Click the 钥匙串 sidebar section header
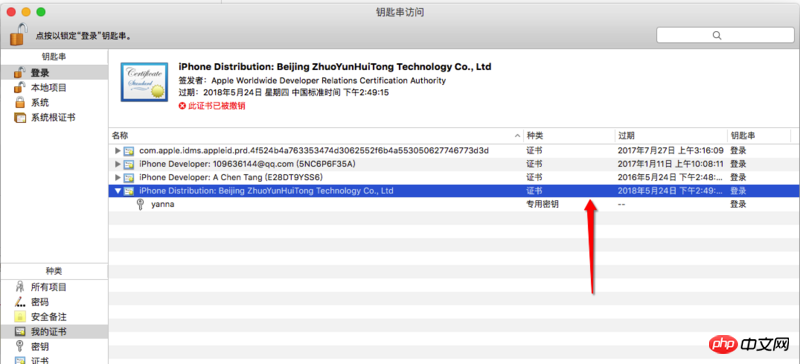The height and width of the screenshot is (364, 800). (54, 57)
